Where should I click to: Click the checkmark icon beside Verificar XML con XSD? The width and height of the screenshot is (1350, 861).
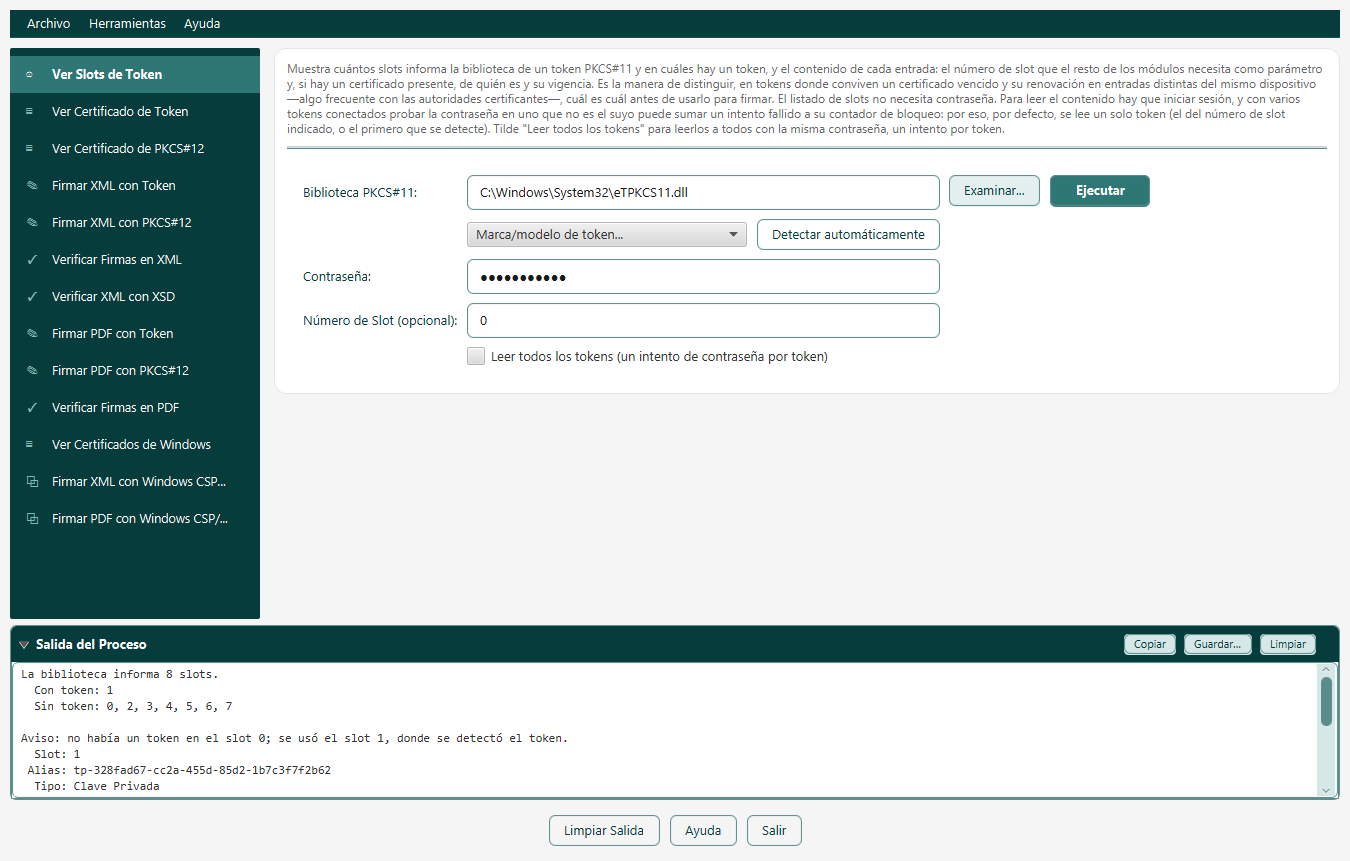[31, 296]
